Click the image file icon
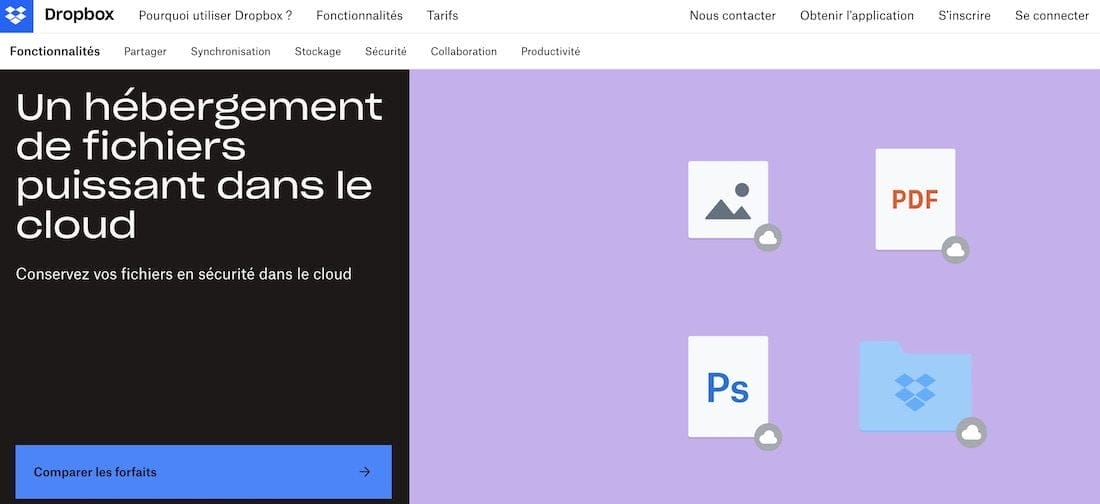This screenshot has width=1100, height=504. [x=728, y=200]
